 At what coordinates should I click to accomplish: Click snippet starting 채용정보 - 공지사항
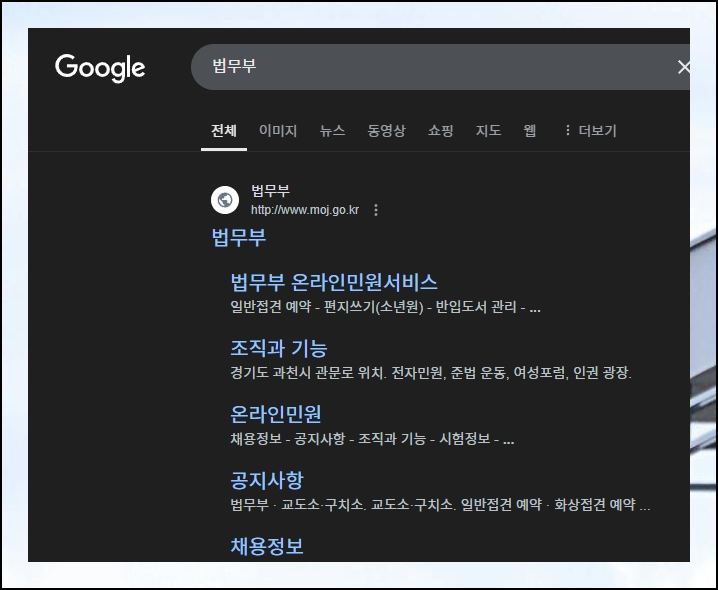point(372,439)
